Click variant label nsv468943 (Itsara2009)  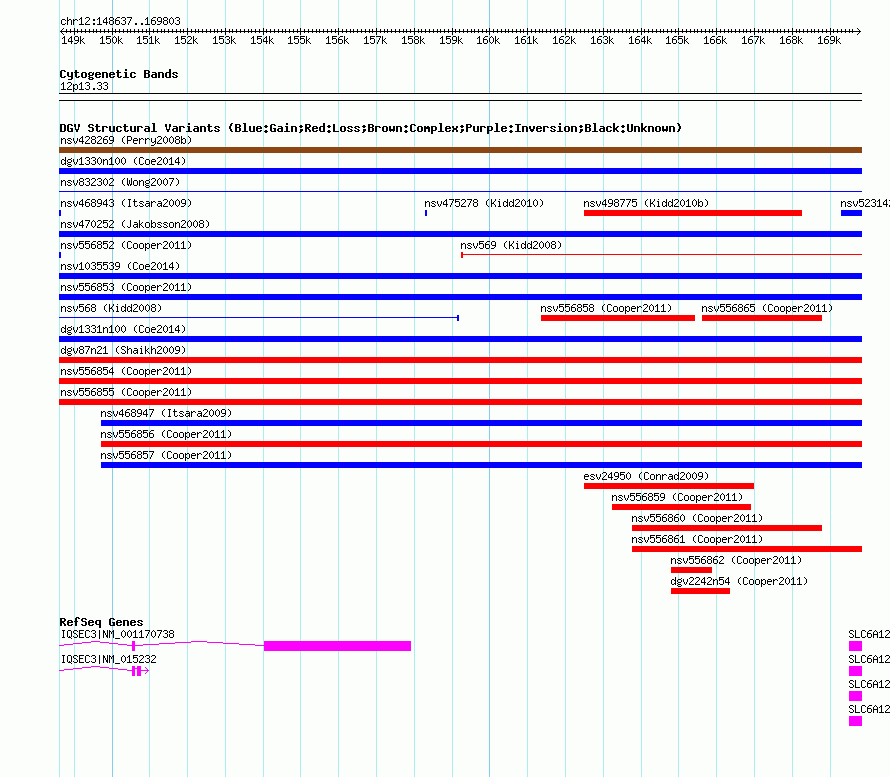coord(126,203)
